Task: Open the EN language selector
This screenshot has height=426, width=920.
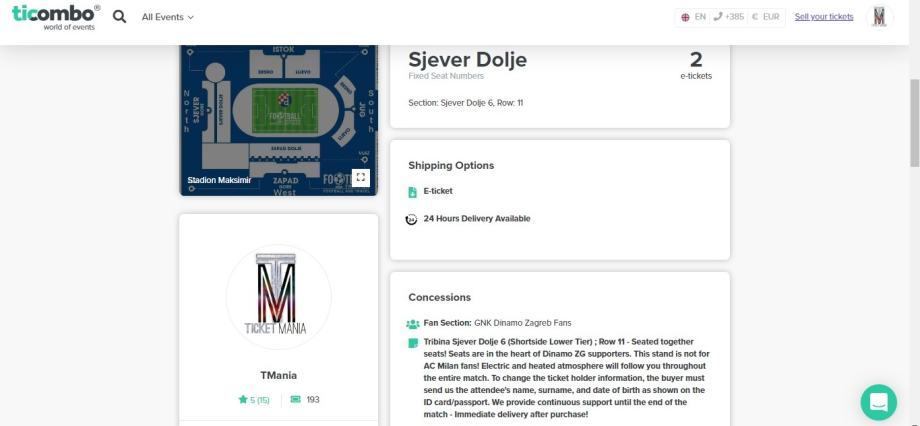Action: (693, 17)
